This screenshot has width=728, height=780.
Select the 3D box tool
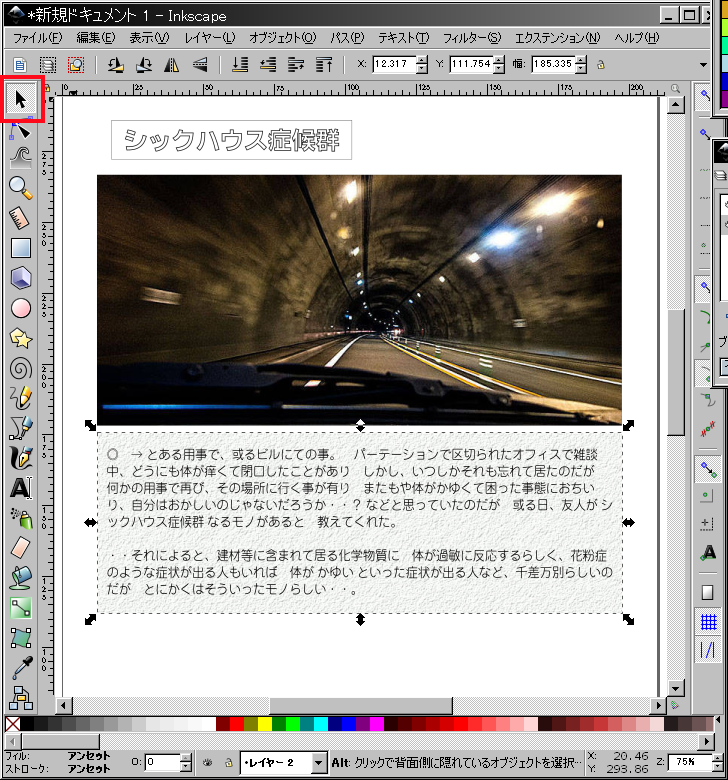click(x=20, y=278)
